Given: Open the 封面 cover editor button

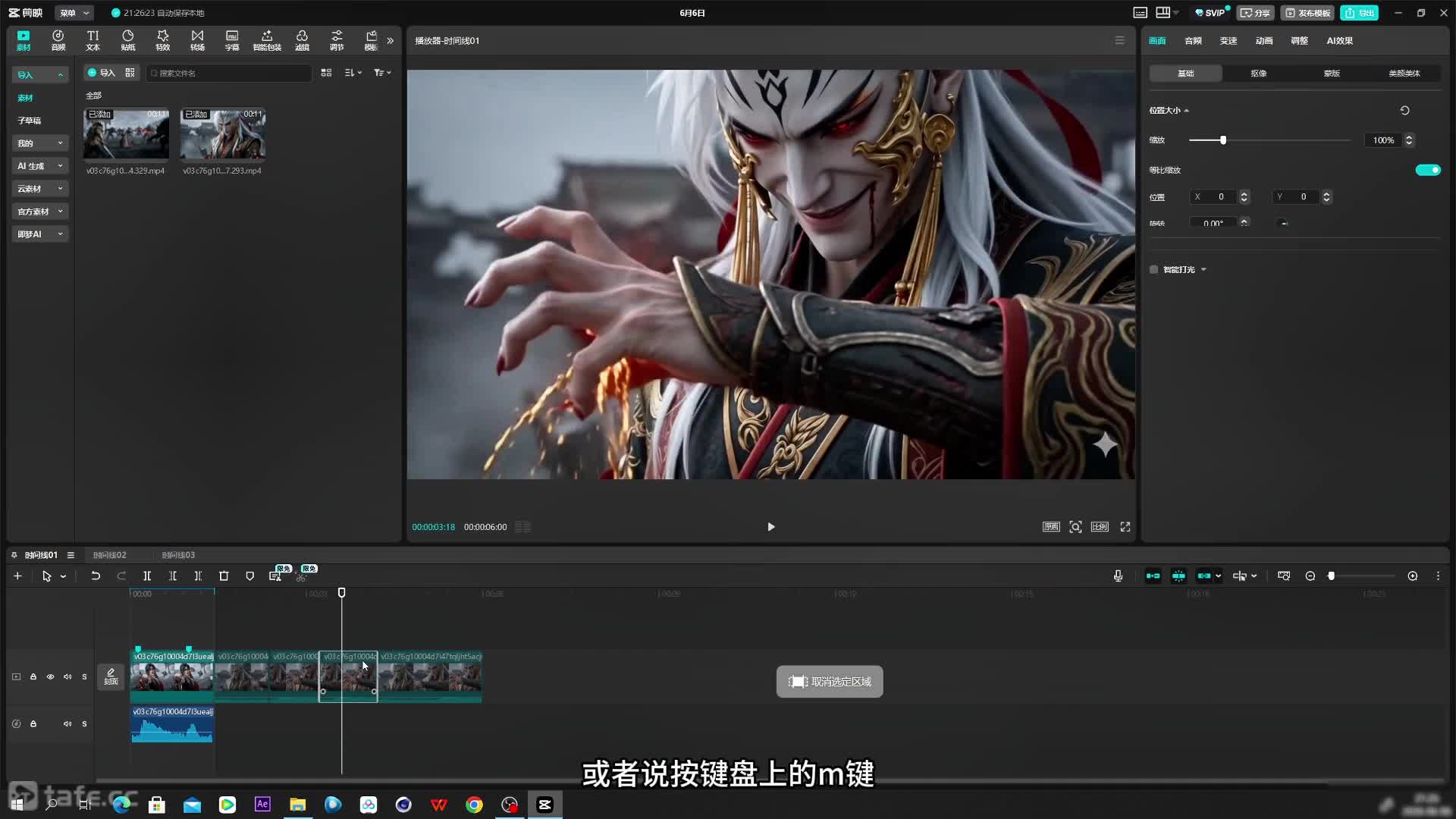Looking at the screenshot, I should (x=111, y=676).
